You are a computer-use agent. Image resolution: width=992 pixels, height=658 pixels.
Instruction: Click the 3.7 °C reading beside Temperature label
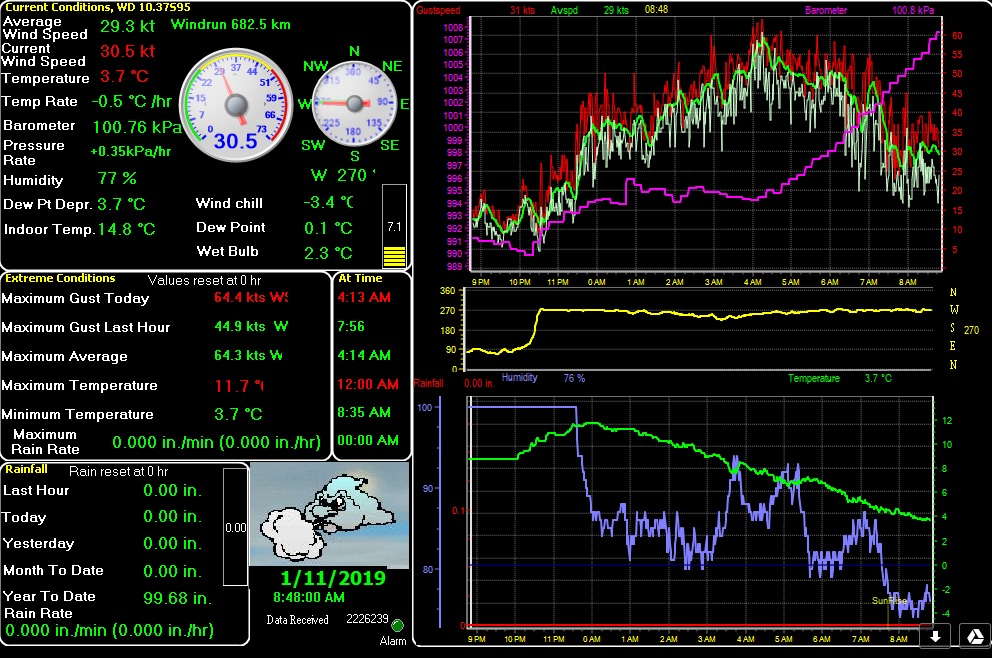tap(124, 77)
